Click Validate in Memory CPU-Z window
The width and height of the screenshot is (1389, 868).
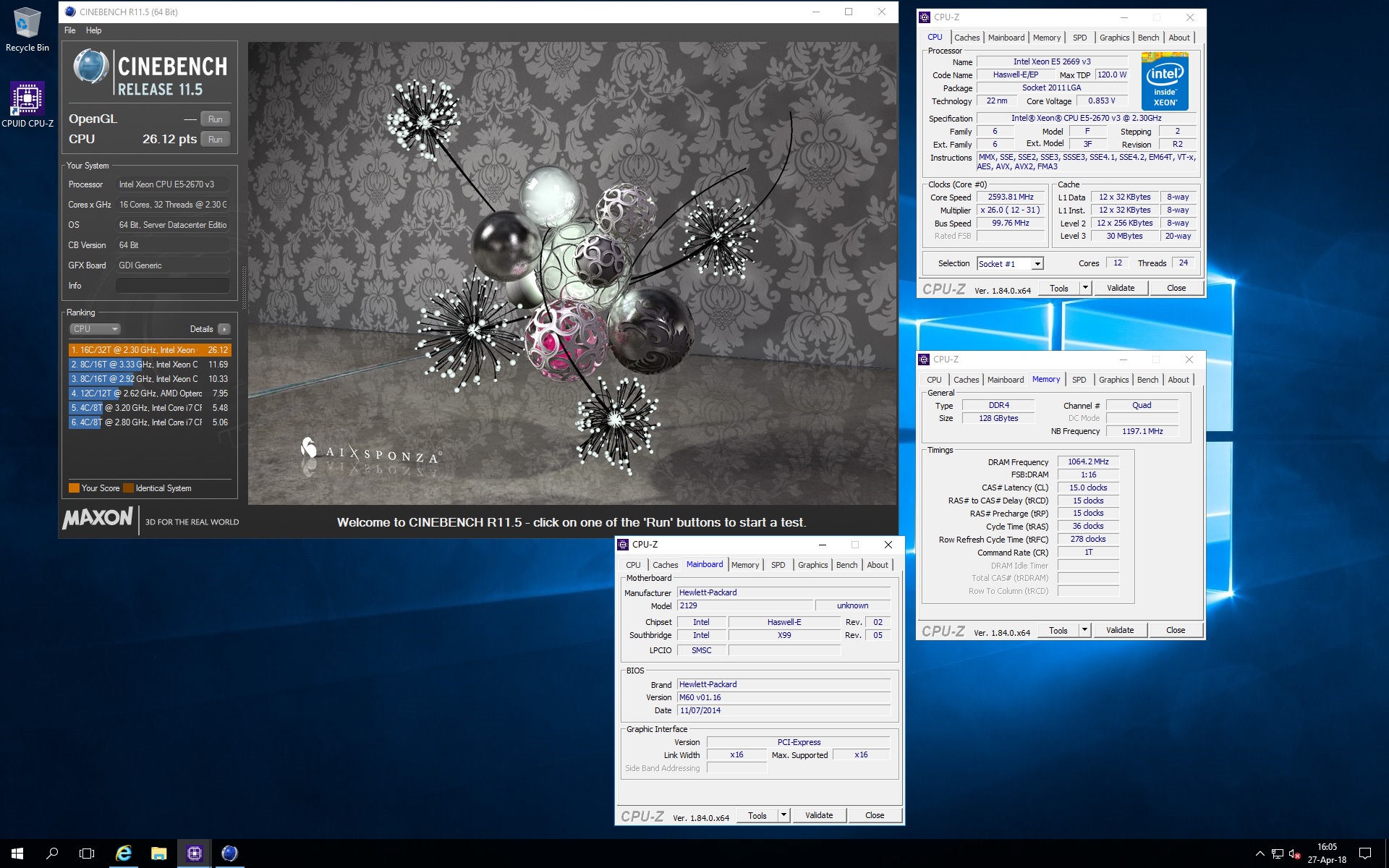[x=1120, y=630]
